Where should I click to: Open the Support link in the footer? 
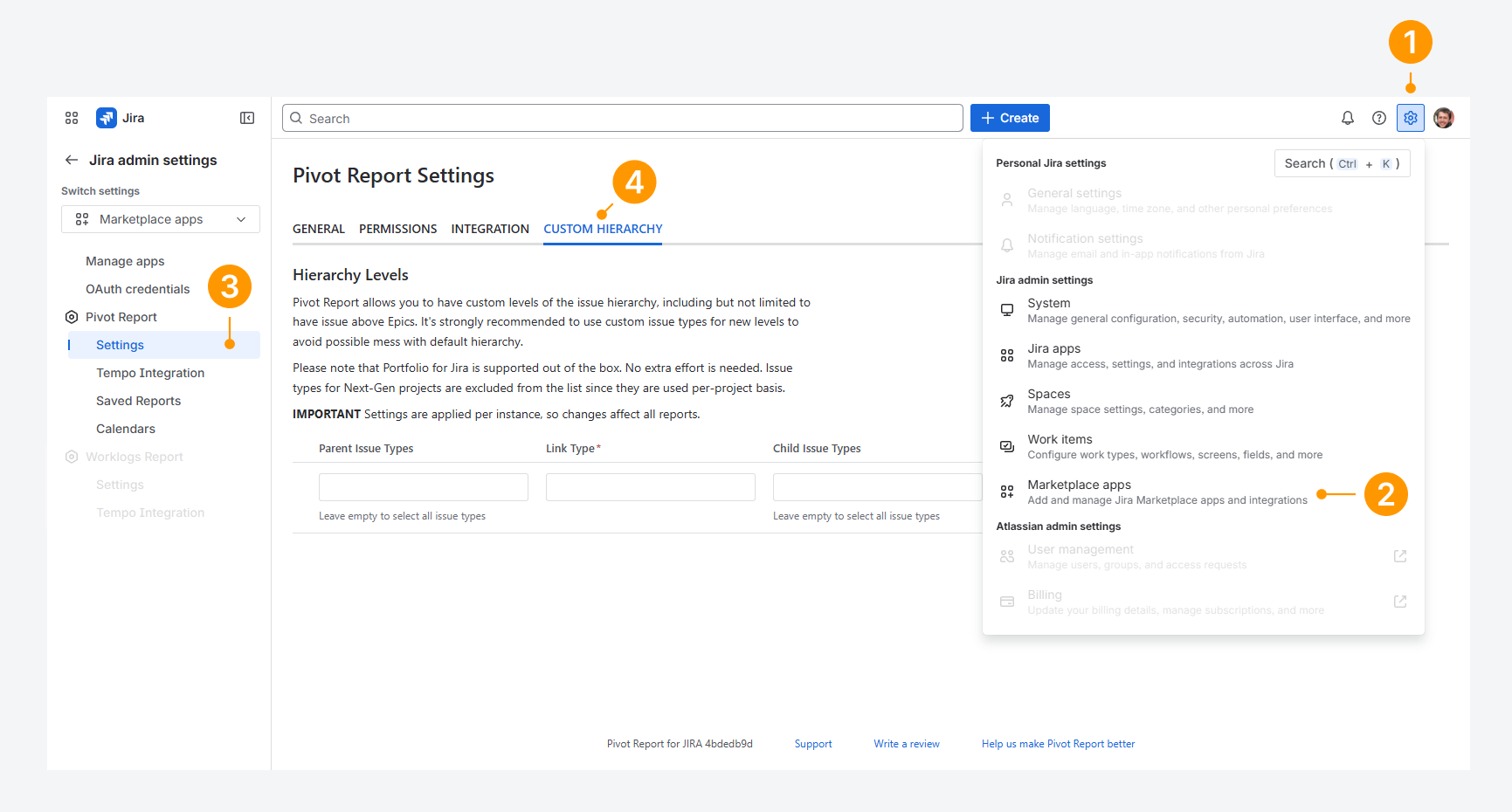tap(813, 744)
